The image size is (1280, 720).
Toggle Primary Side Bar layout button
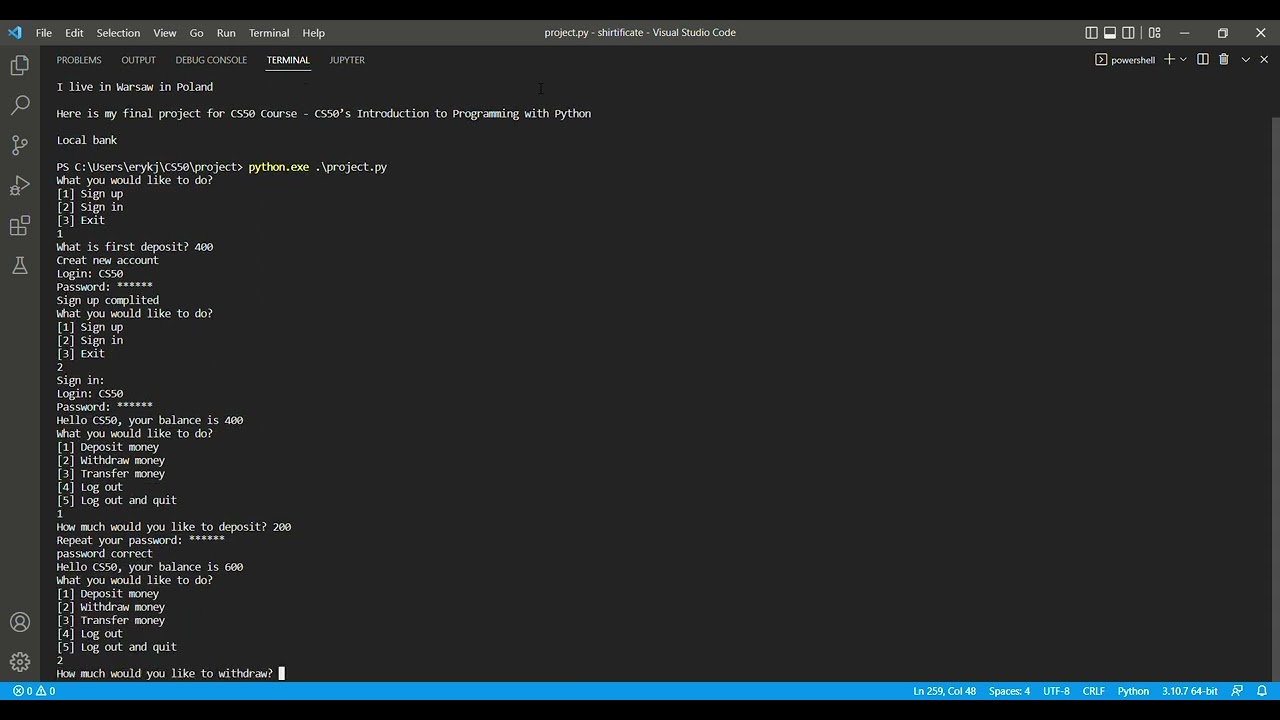(1091, 33)
